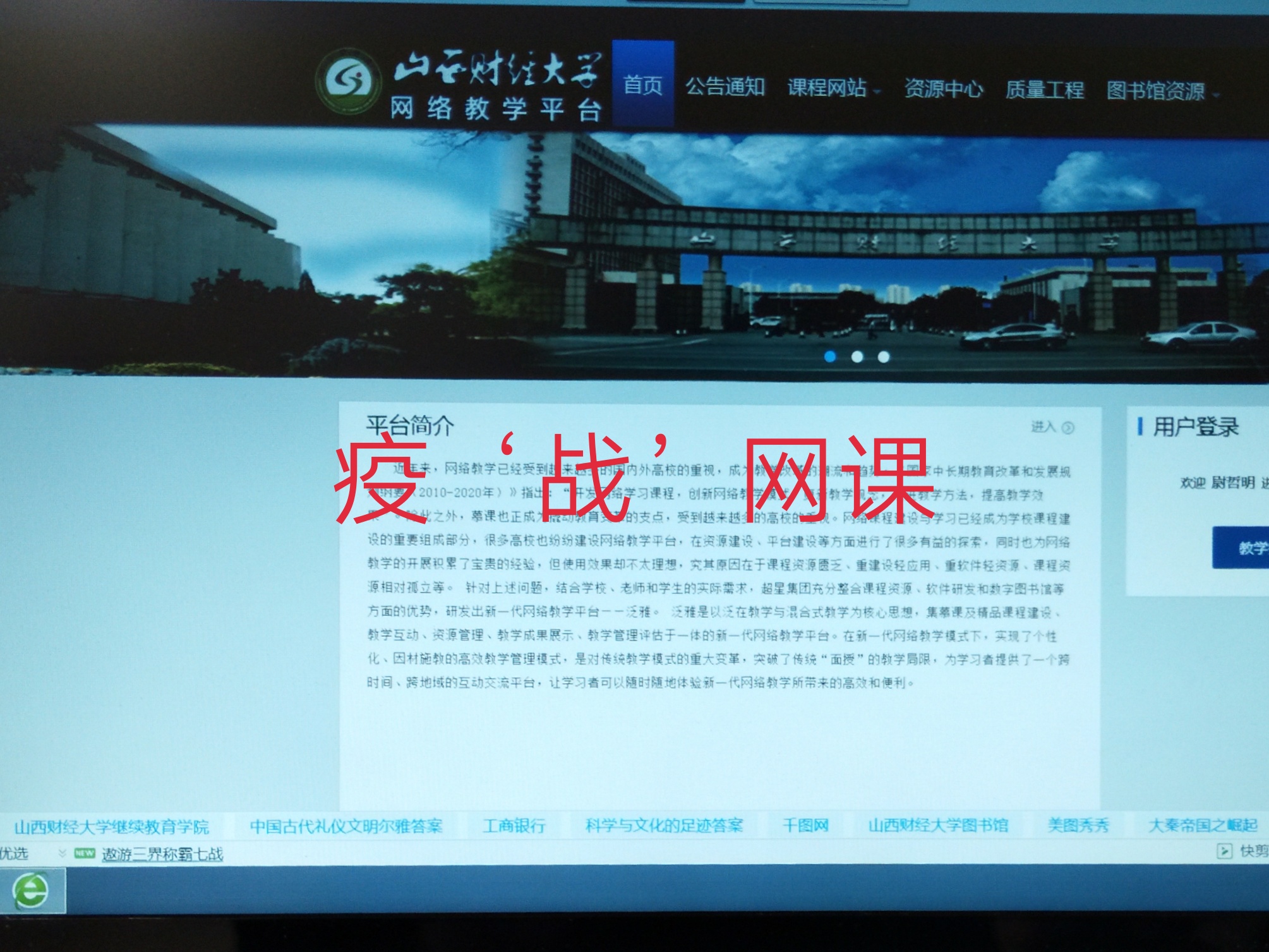Click the 快剪 play icon
Viewport: 1269px width, 952px height.
pos(1224,852)
